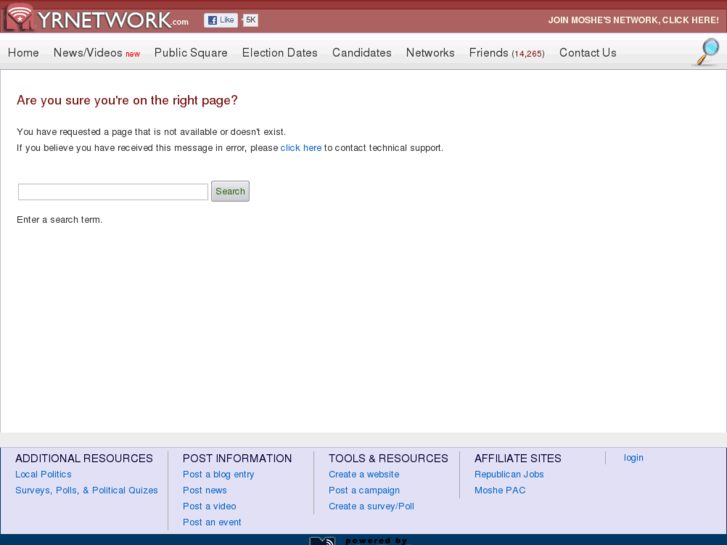Click AFFILIATE SITES footer heading

[x=517, y=458]
